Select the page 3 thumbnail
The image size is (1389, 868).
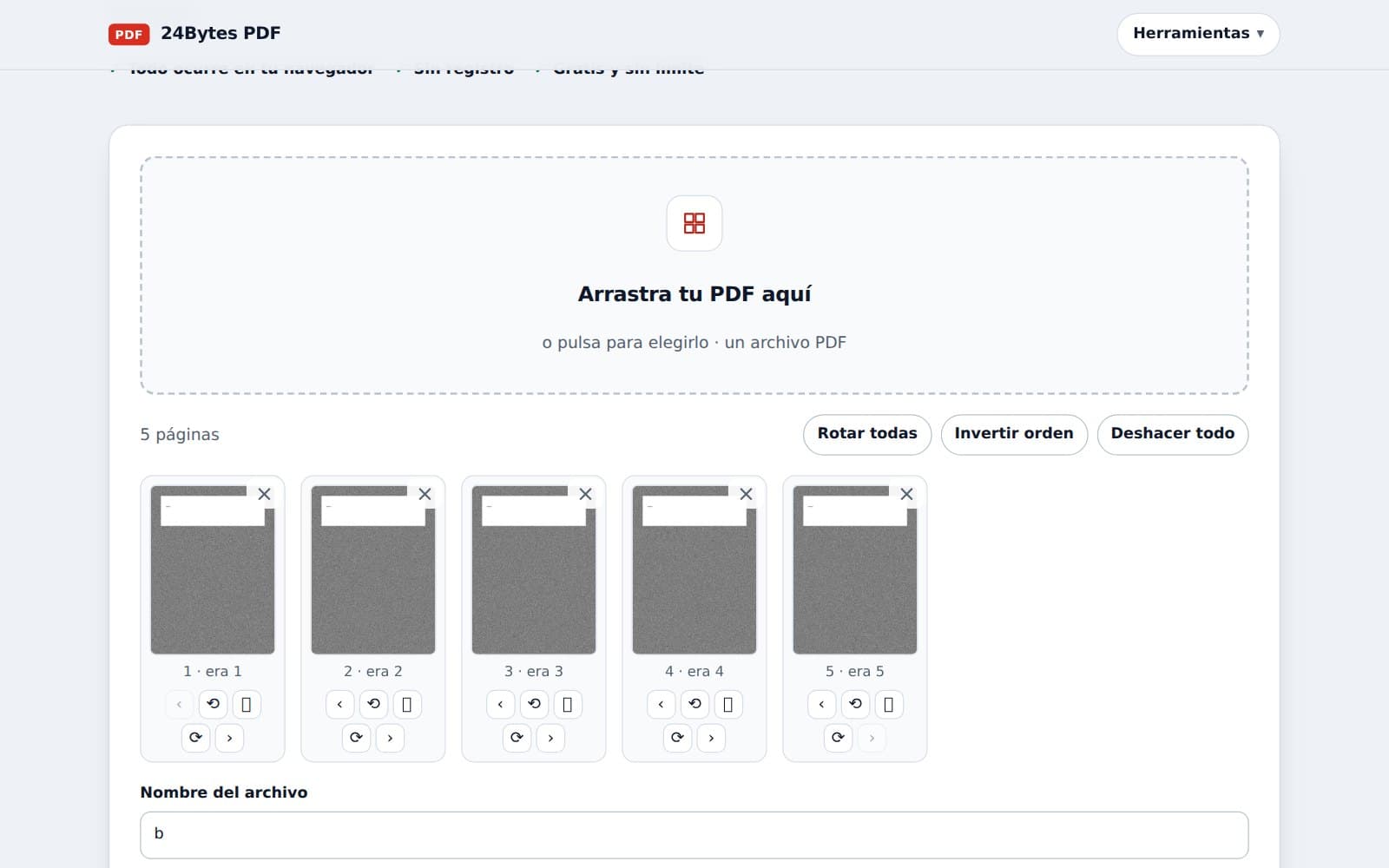coord(534,569)
